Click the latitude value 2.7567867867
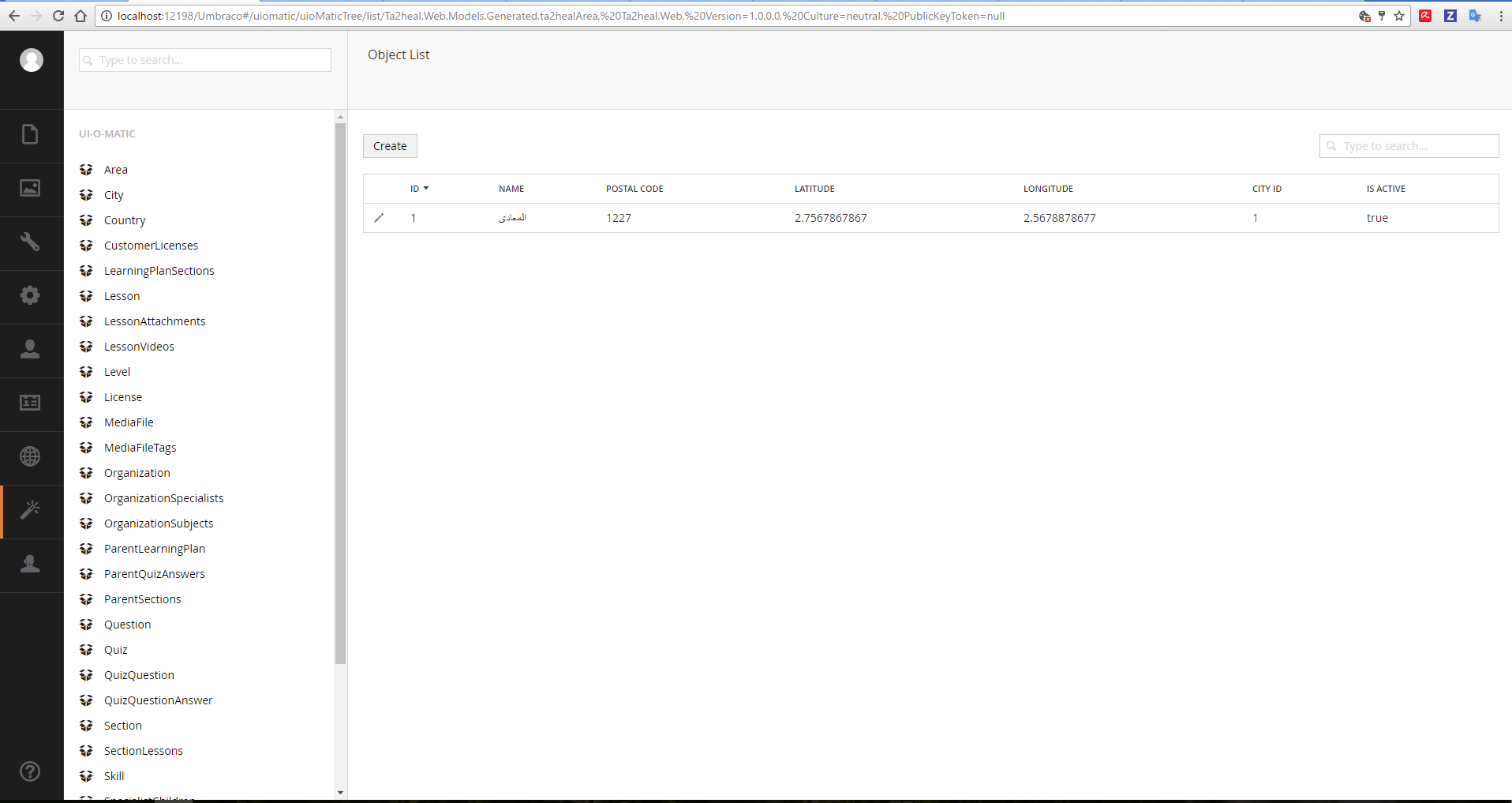 click(x=830, y=218)
